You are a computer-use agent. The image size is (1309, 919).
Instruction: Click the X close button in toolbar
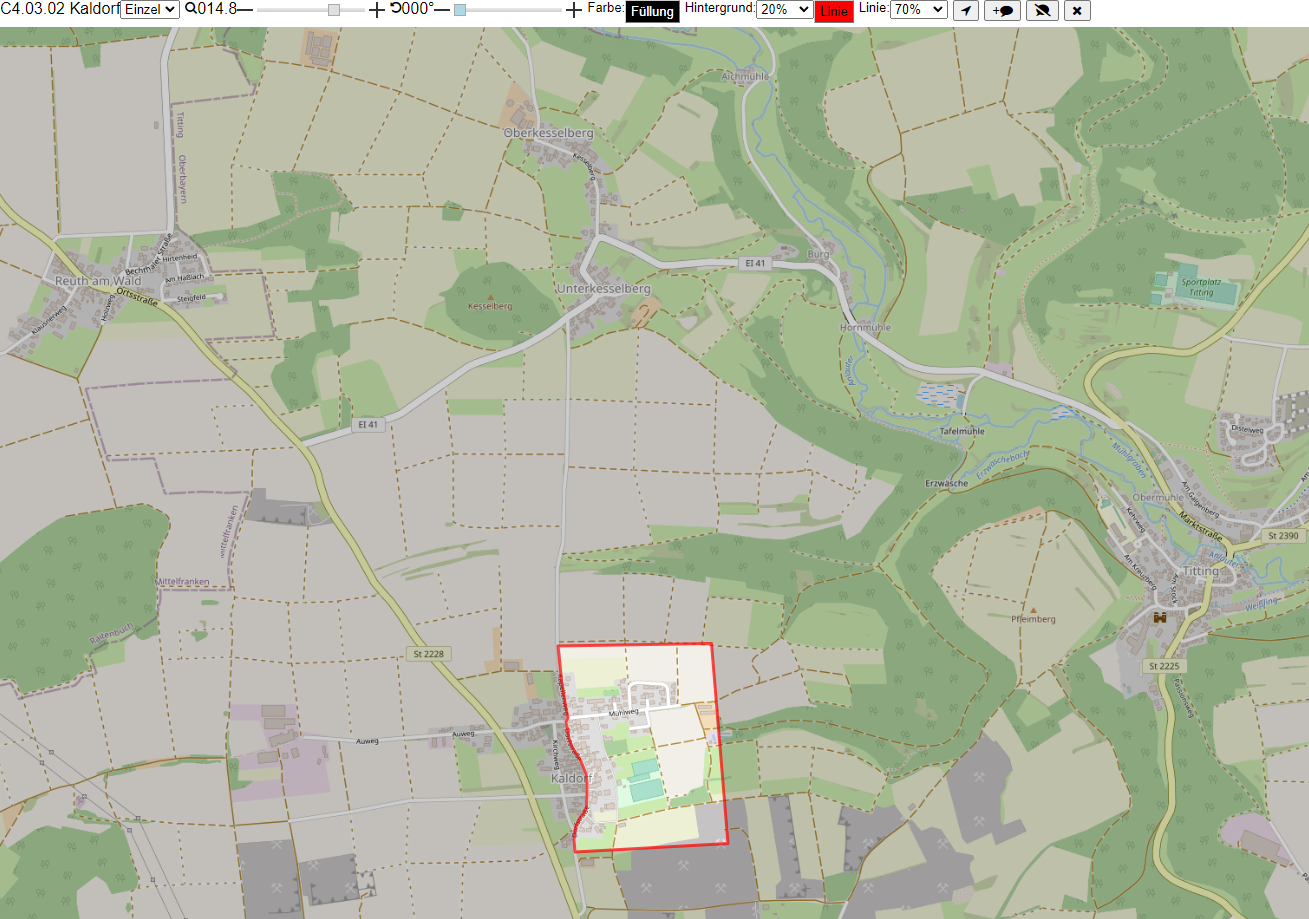[x=1077, y=11]
